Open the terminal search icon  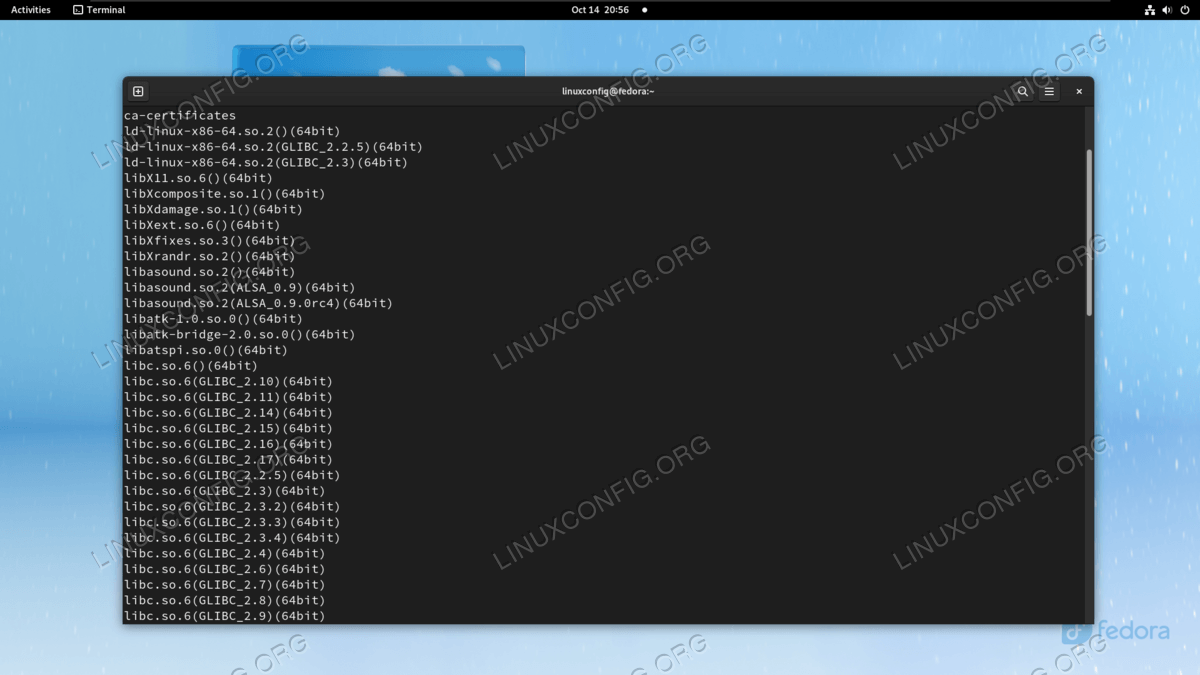point(1022,91)
